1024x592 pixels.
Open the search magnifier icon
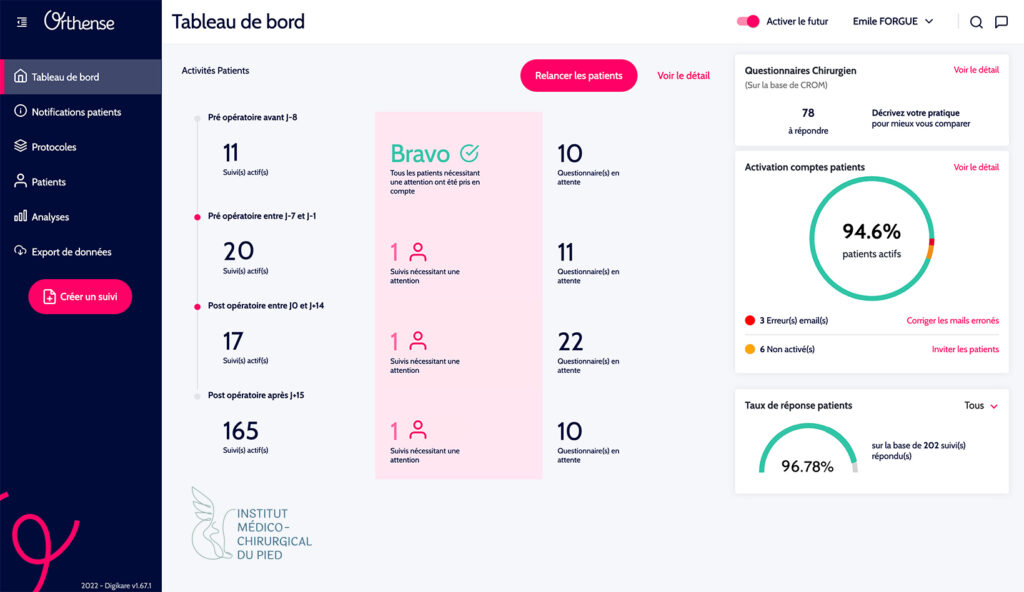[x=976, y=22]
